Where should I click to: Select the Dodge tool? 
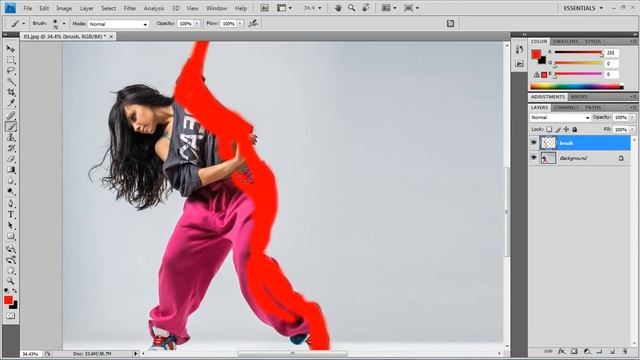click(x=11, y=192)
